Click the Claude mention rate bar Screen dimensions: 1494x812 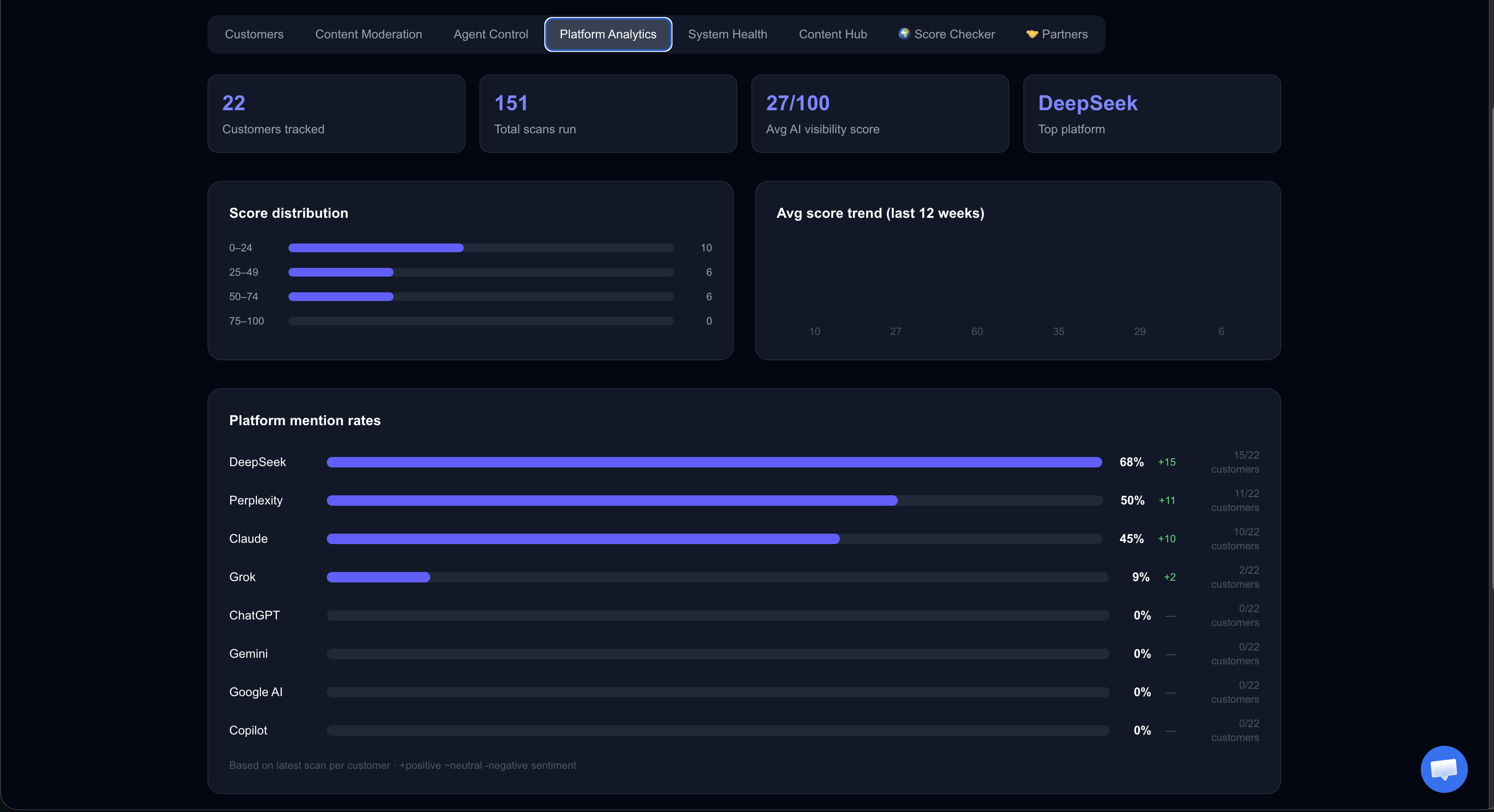coord(714,539)
